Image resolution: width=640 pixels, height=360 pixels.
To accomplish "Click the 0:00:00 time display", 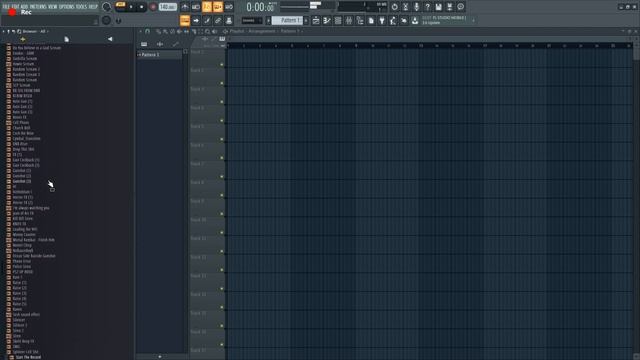I will tap(260, 7).
